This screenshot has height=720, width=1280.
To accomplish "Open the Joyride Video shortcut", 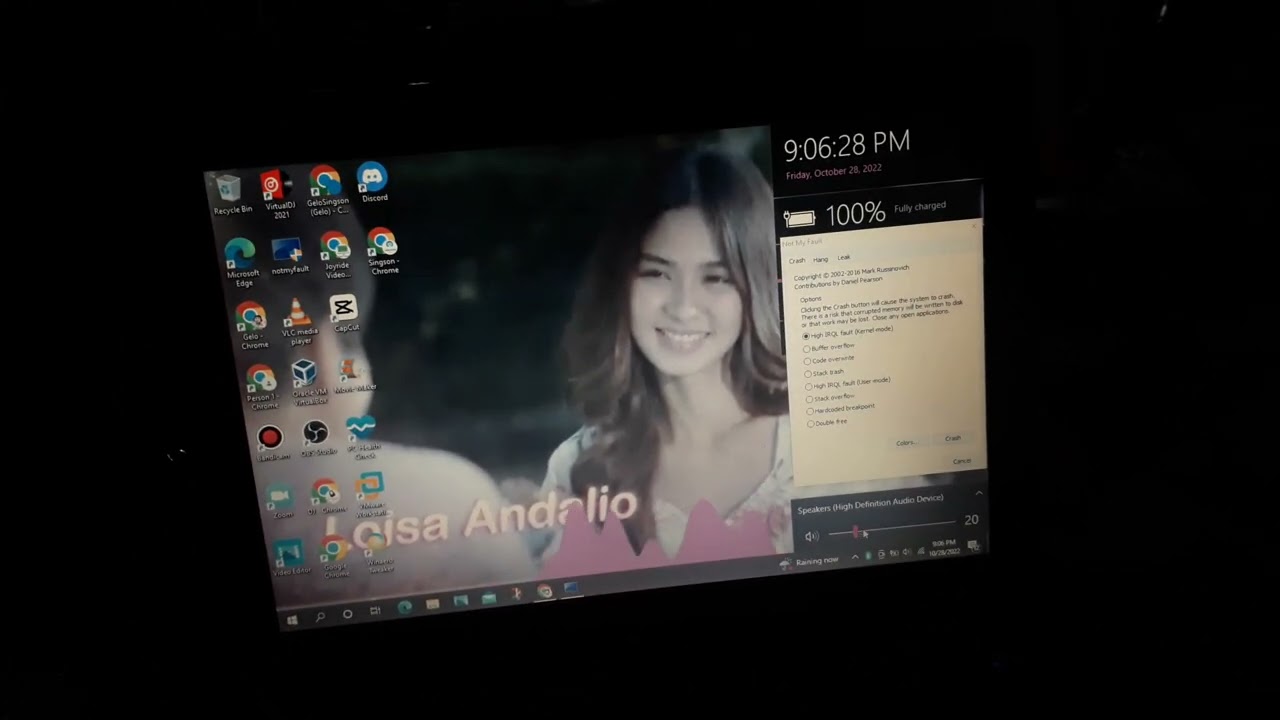I will pyautogui.click(x=336, y=256).
